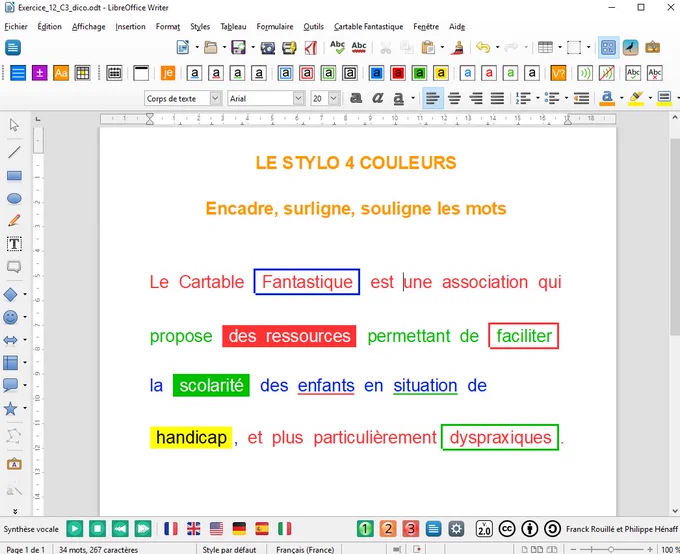Open the Arial font name dropdown
Viewport: 680px width, 554px height.
[x=298, y=98]
